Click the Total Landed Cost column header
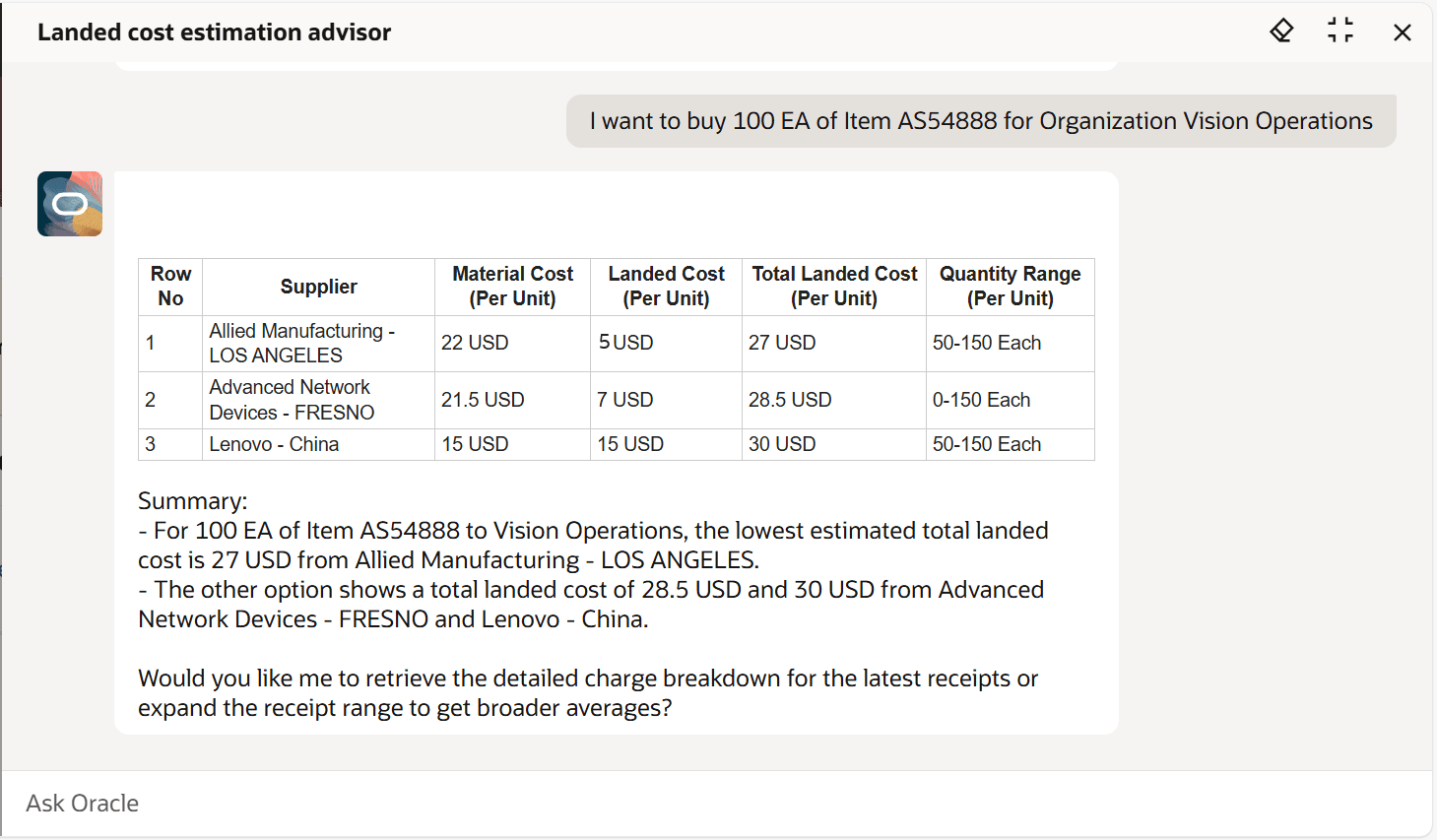 pos(833,286)
